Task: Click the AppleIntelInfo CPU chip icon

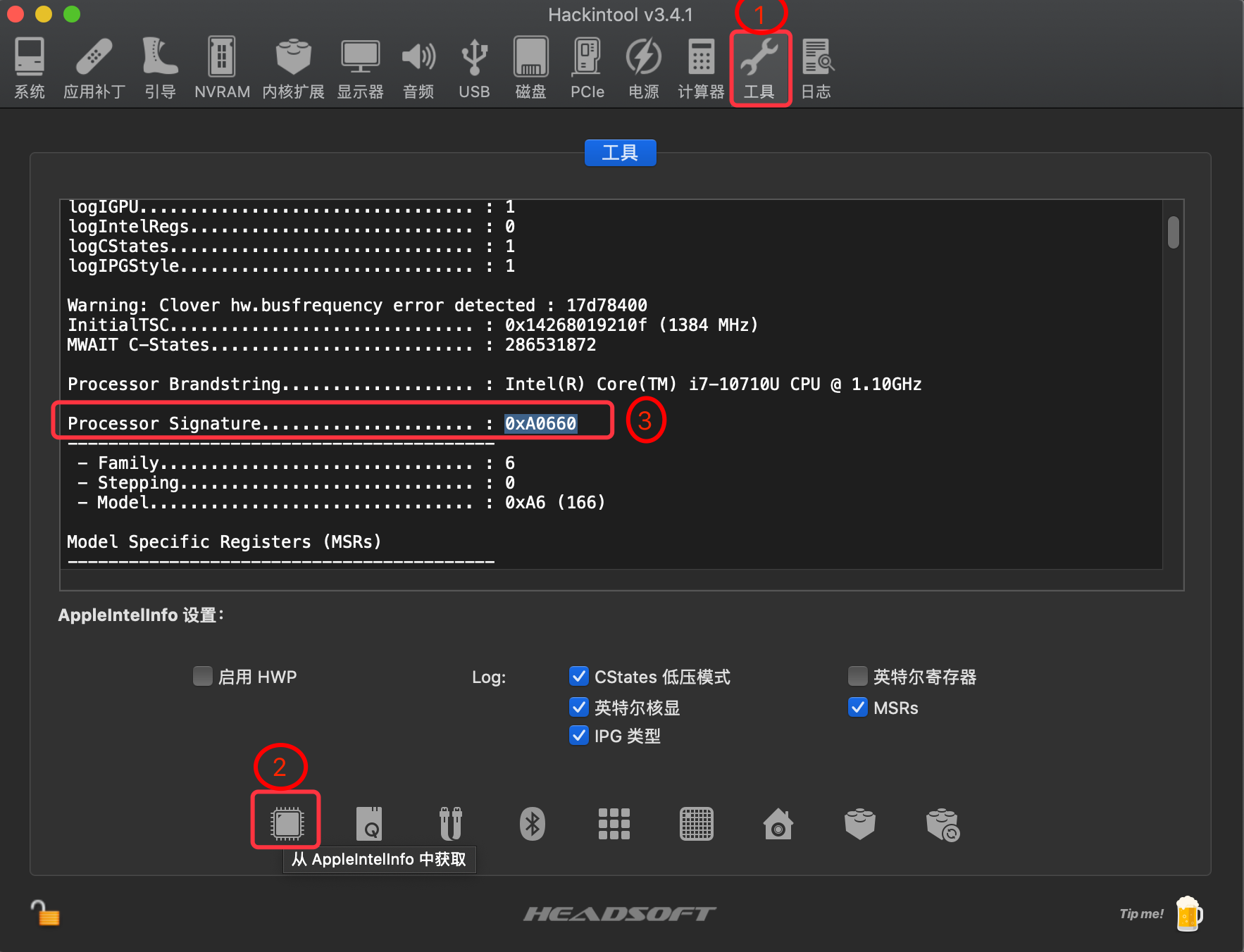Action: [287, 822]
